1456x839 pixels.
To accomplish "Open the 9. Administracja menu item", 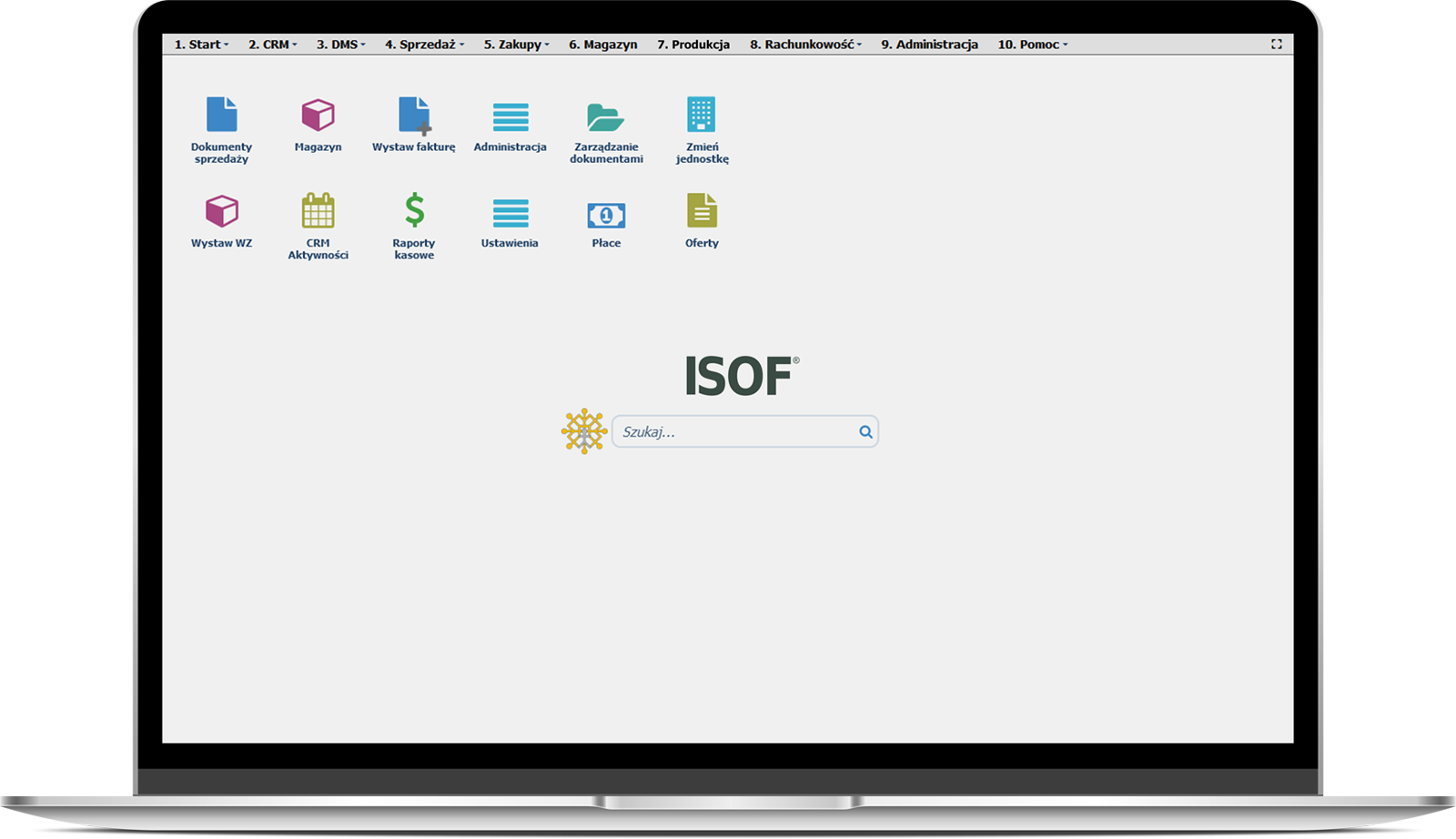I will [x=929, y=45].
